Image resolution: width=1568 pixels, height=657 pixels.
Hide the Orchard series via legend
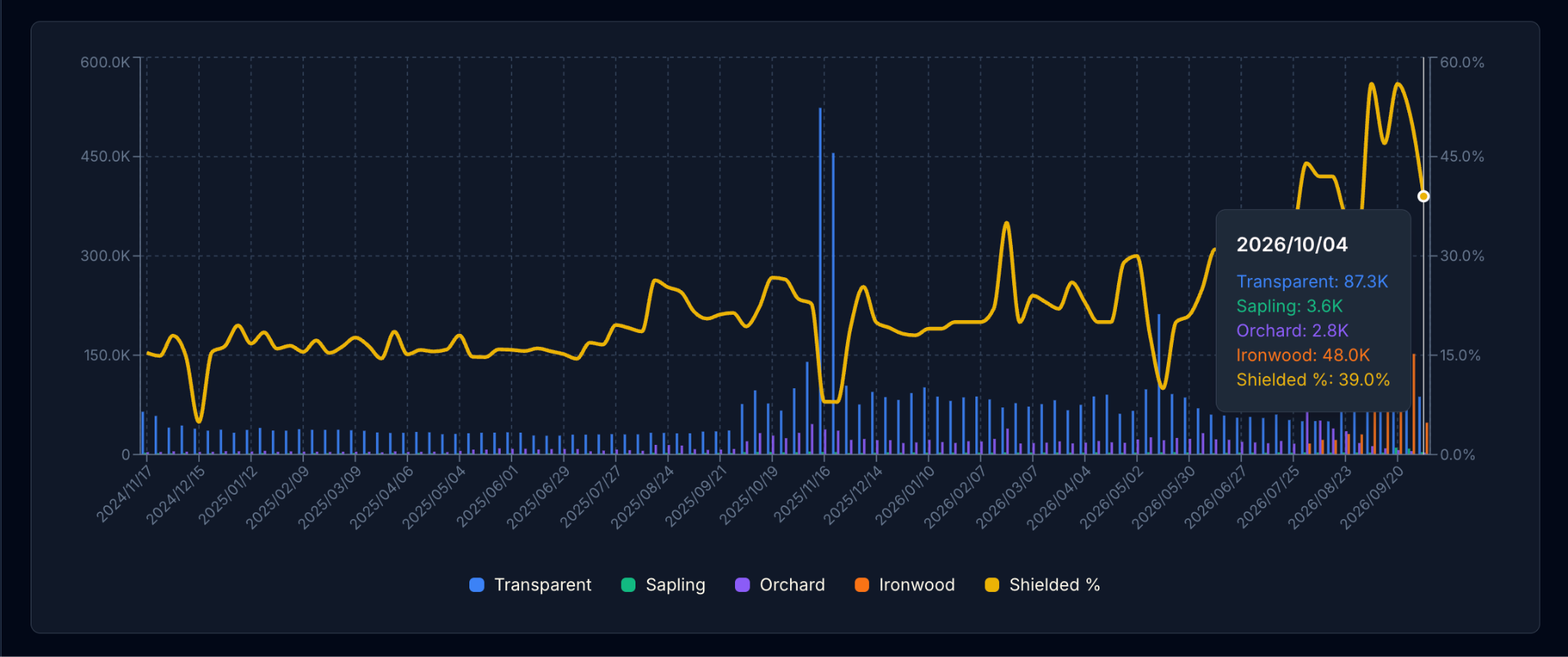pyautogui.click(x=780, y=585)
